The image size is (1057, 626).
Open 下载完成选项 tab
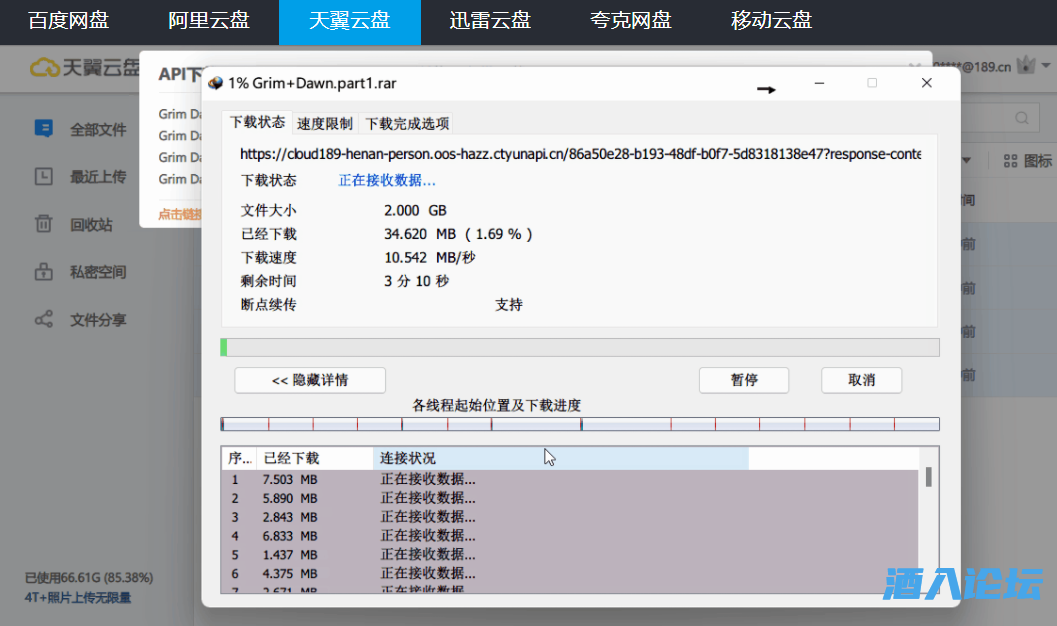coord(406,124)
